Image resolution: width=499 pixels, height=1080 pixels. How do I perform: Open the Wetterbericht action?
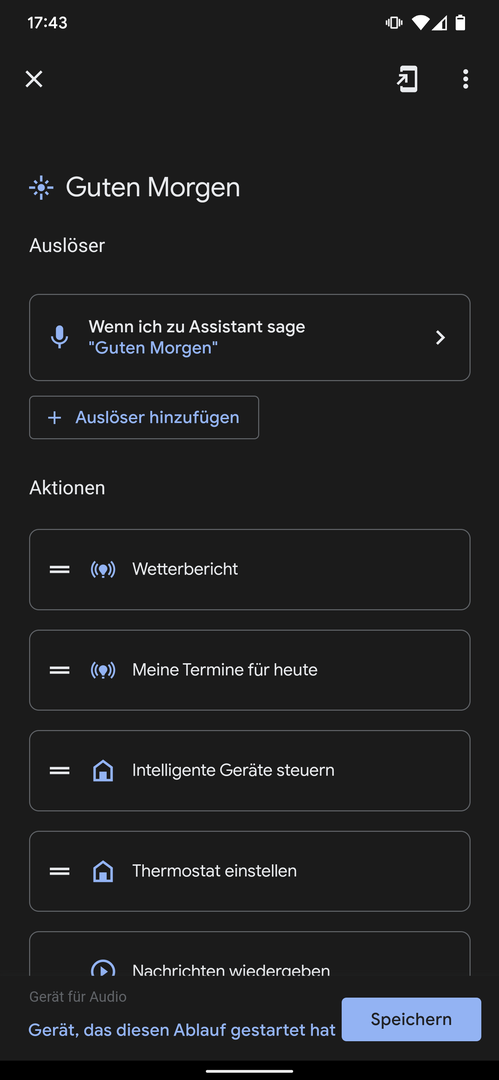click(250, 570)
